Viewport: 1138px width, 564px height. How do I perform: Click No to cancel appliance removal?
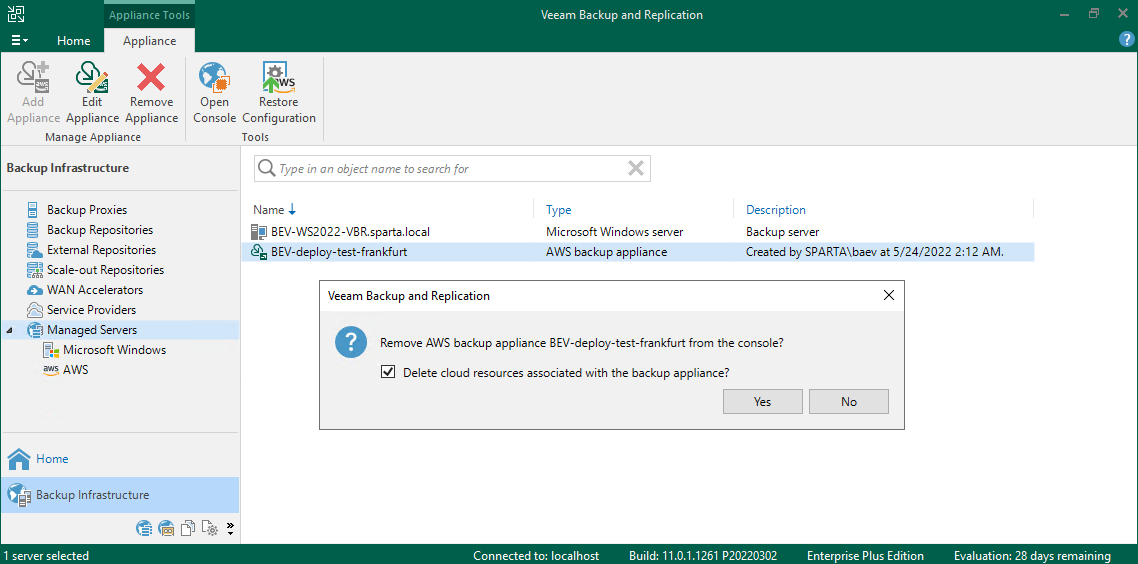coord(849,401)
